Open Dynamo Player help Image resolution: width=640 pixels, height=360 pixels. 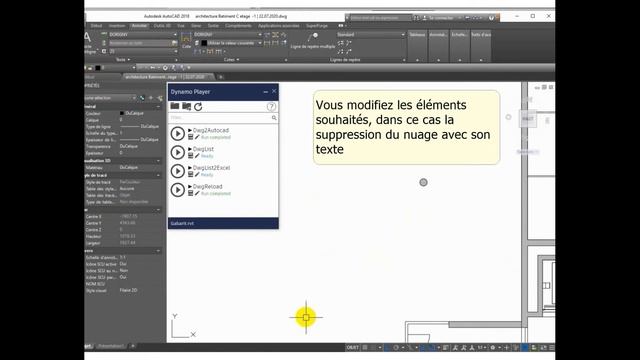click(271, 107)
